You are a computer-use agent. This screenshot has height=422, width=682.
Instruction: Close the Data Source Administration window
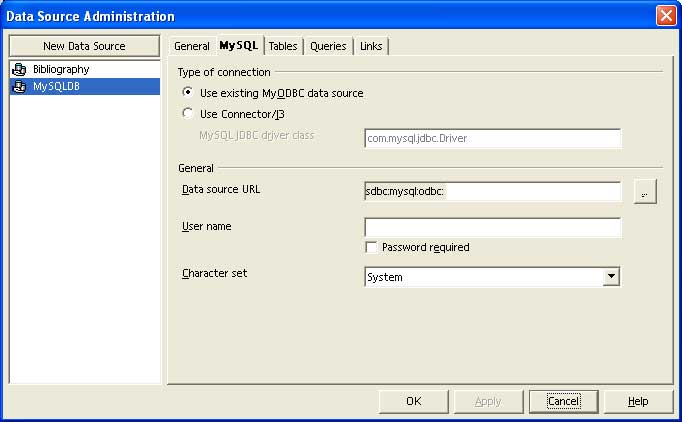click(665, 16)
